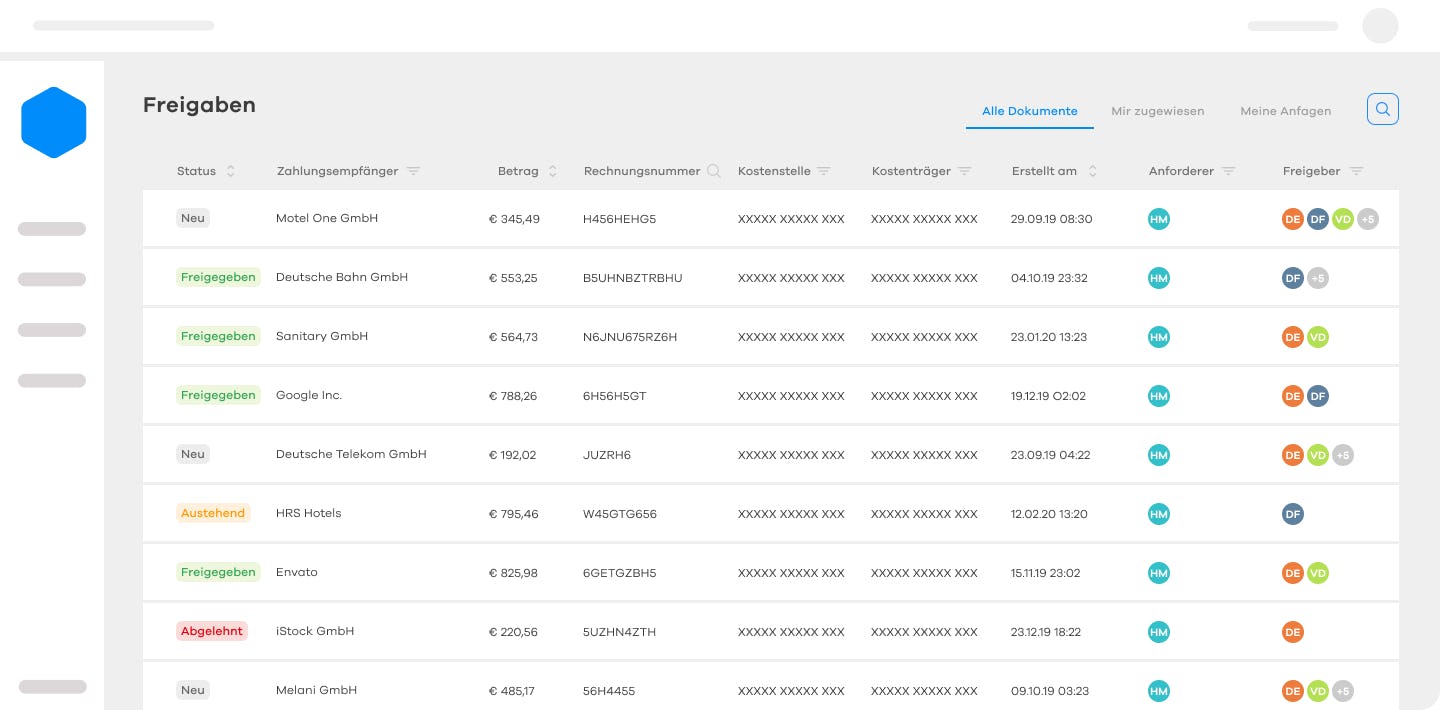The height and width of the screenshot is (710, 1440).
Task: Filter by Anforderer using its icon
Action: tap(1229, 171)
